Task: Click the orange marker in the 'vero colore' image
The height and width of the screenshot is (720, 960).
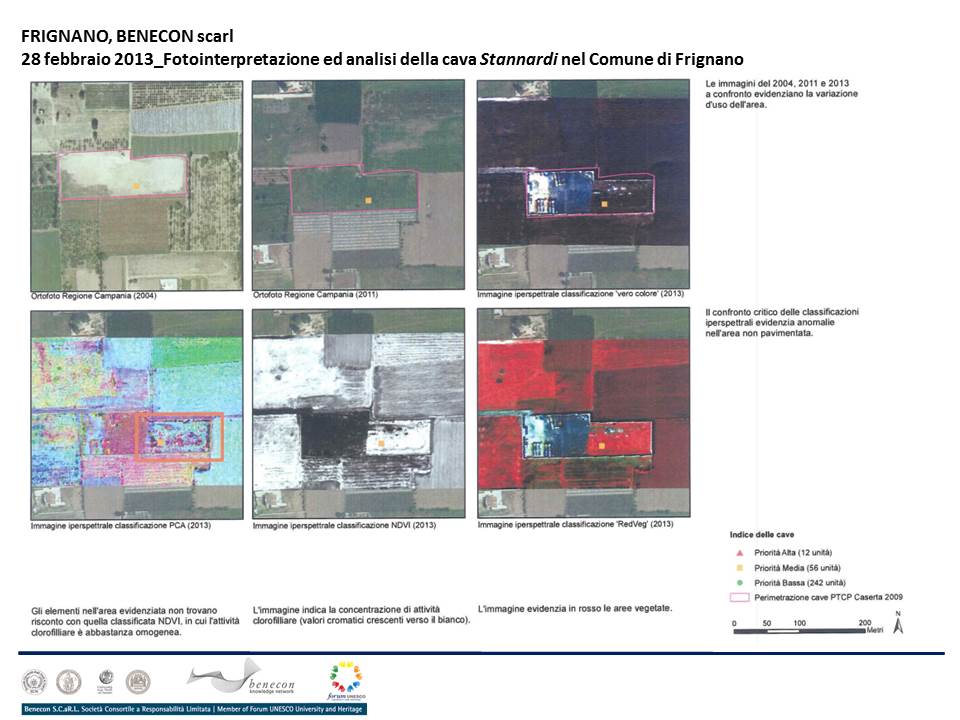Action: [604, 204]
